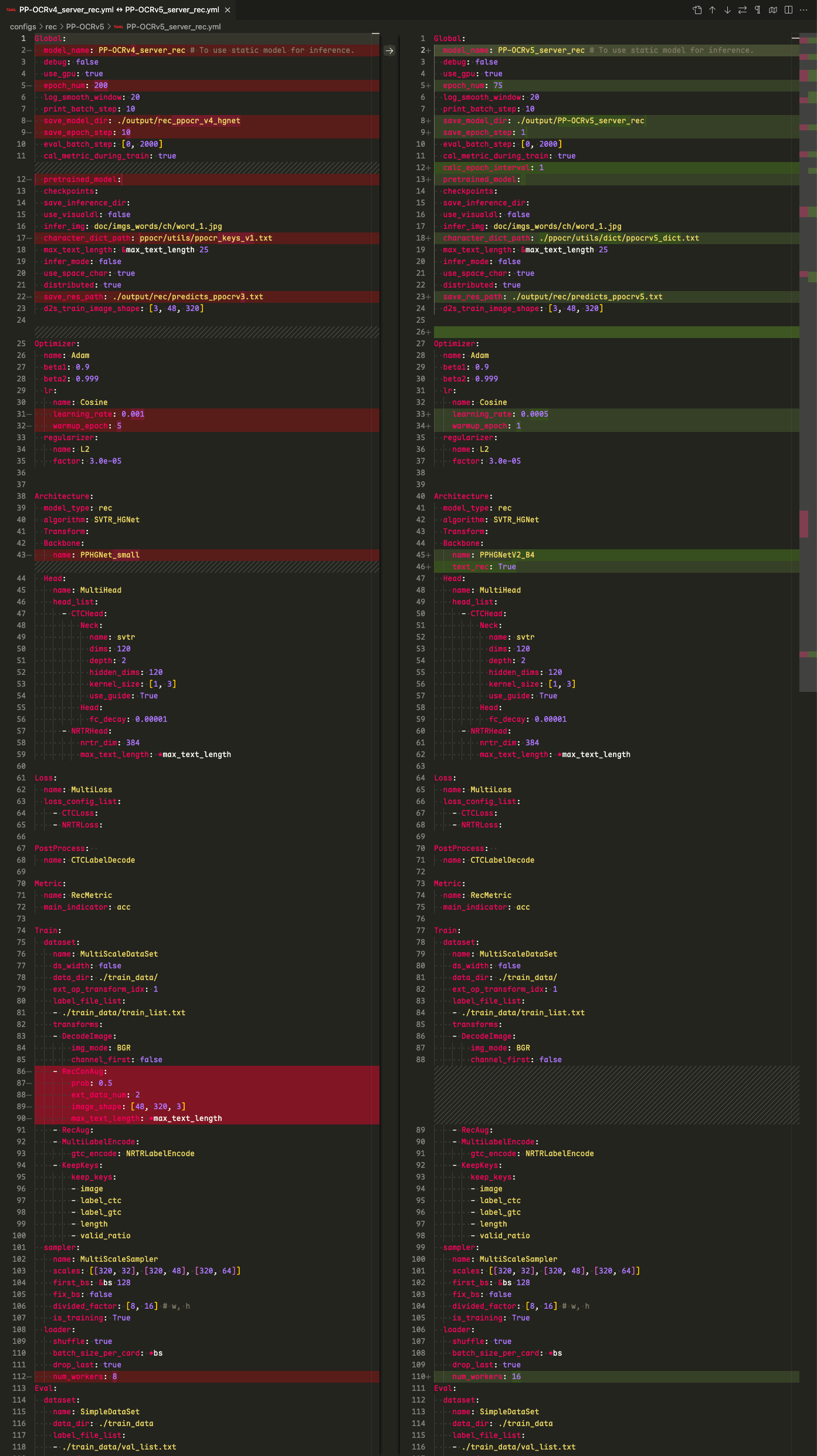Expand the configs breadcrumb folder

point(23,27)
